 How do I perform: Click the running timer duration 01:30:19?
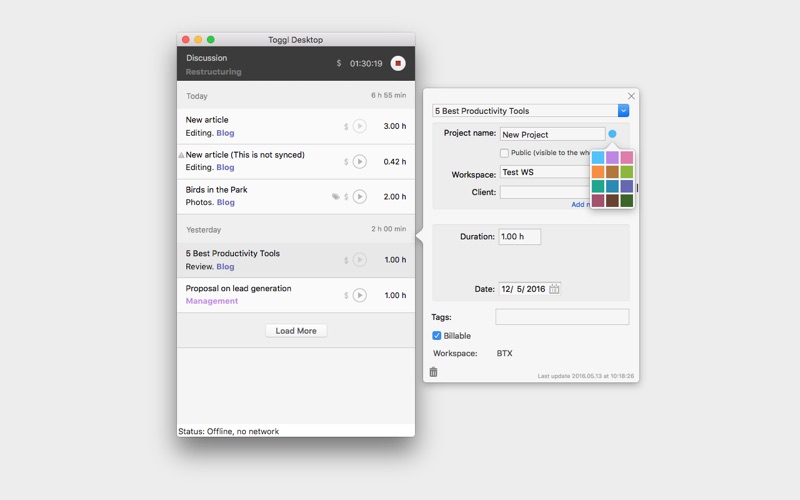366,63
